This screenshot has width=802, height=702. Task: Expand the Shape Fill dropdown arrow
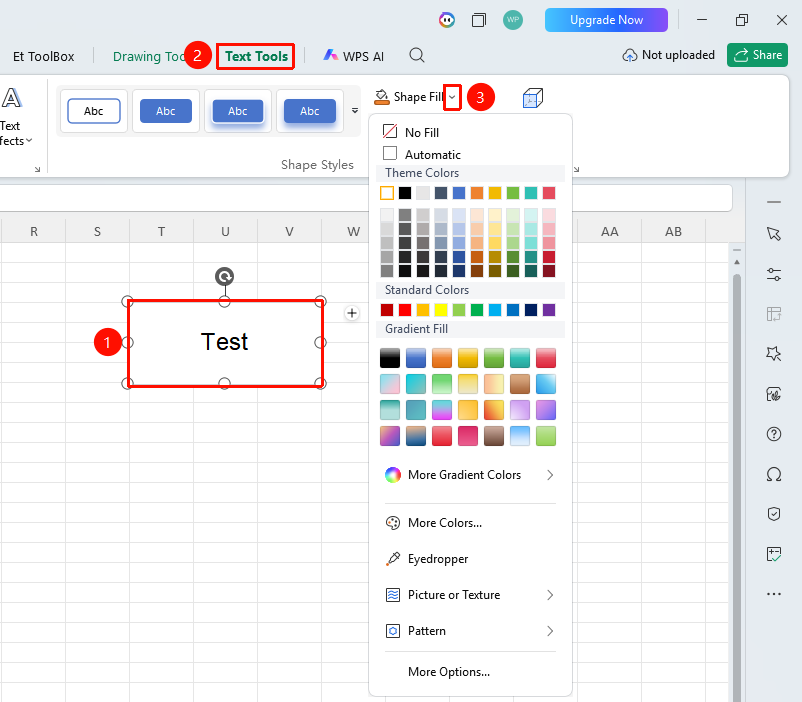tap(452, 97)
